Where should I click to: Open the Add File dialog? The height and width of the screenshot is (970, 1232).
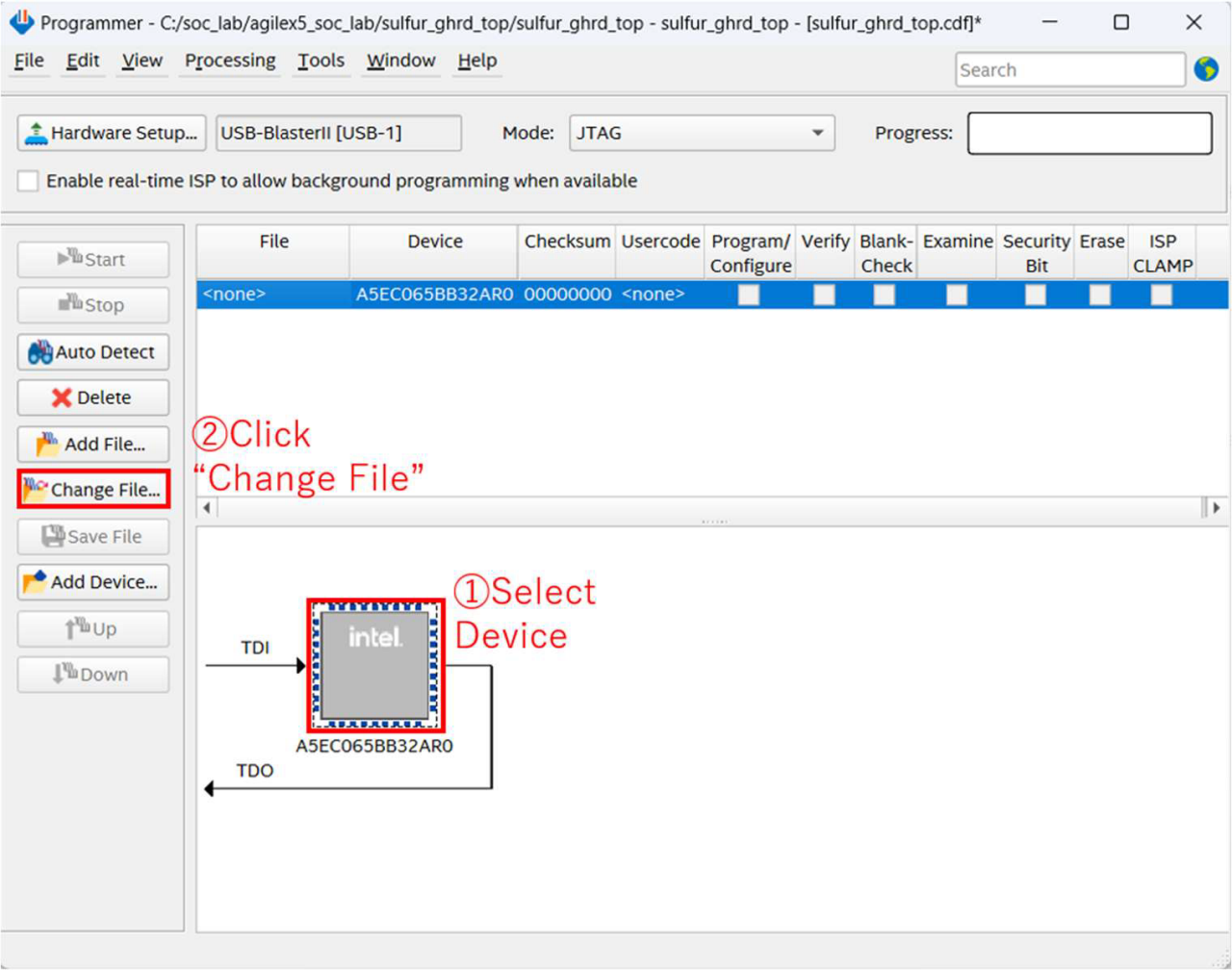click(93, 444)
